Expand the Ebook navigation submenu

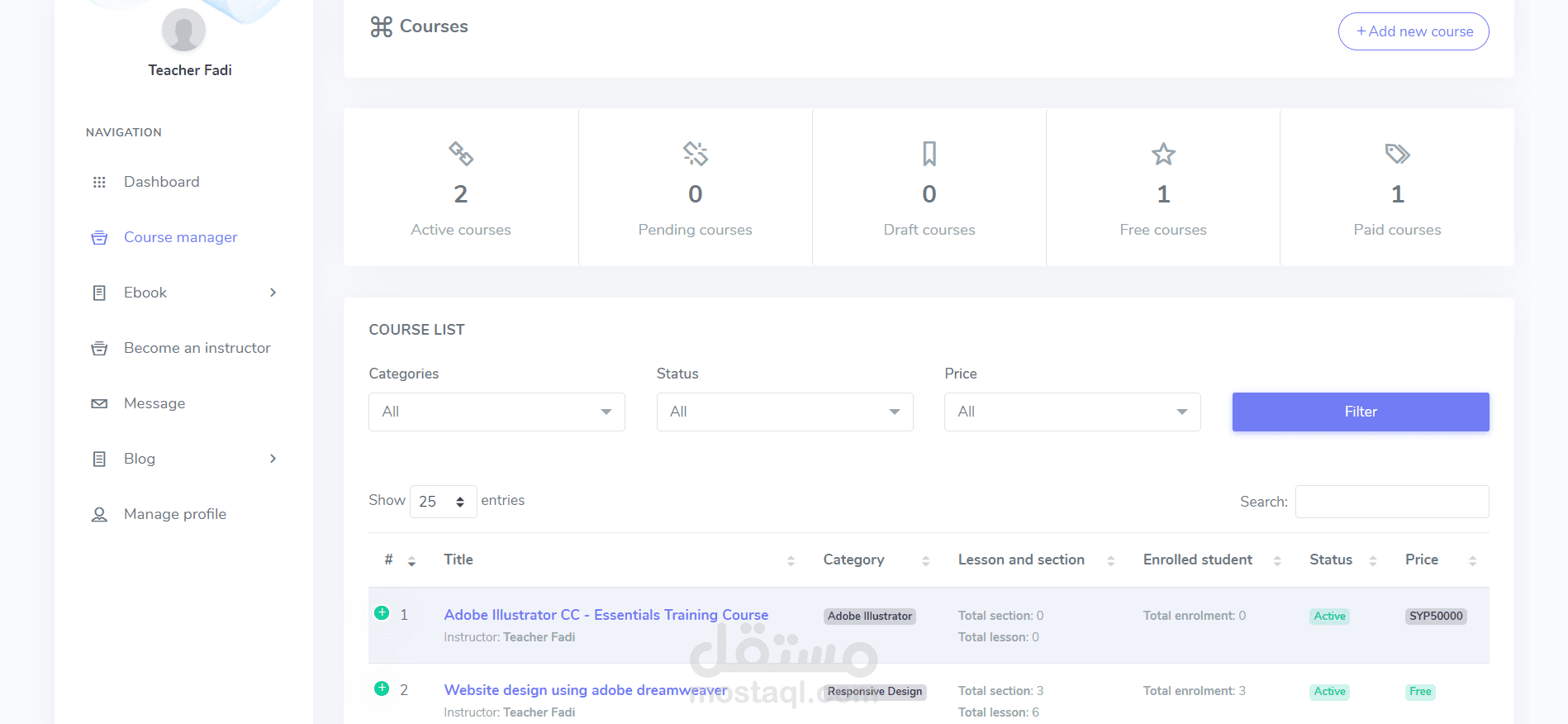[x=273, y=293]
